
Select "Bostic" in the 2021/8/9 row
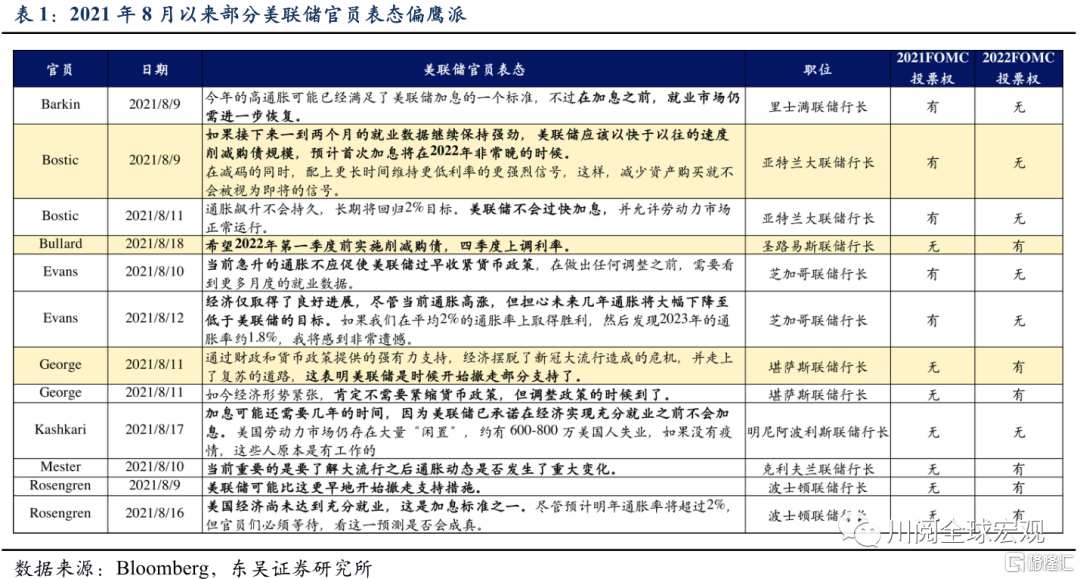[x=61, y=160]
